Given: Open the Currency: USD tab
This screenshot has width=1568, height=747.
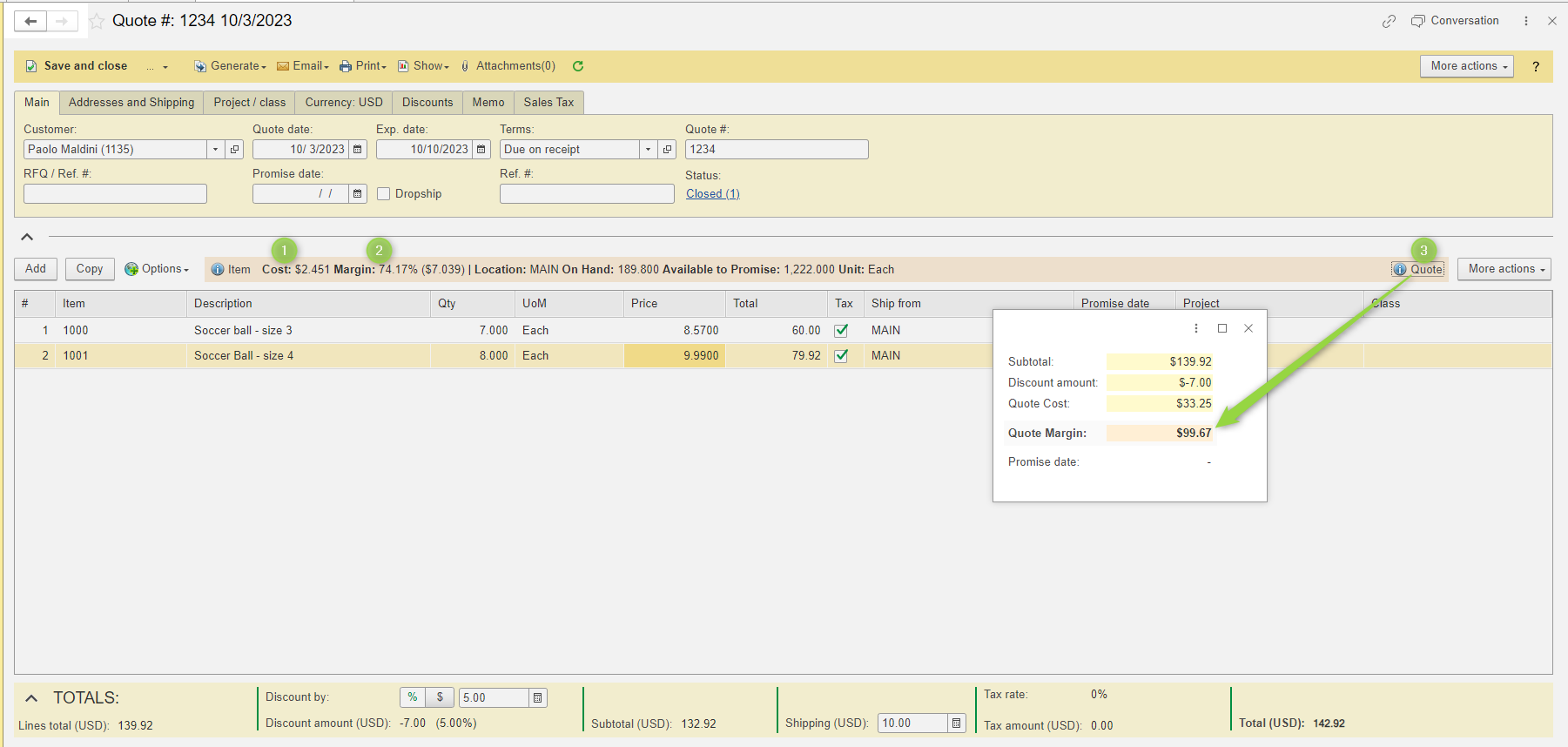Looking at the screenshot, I should (344, 103).
